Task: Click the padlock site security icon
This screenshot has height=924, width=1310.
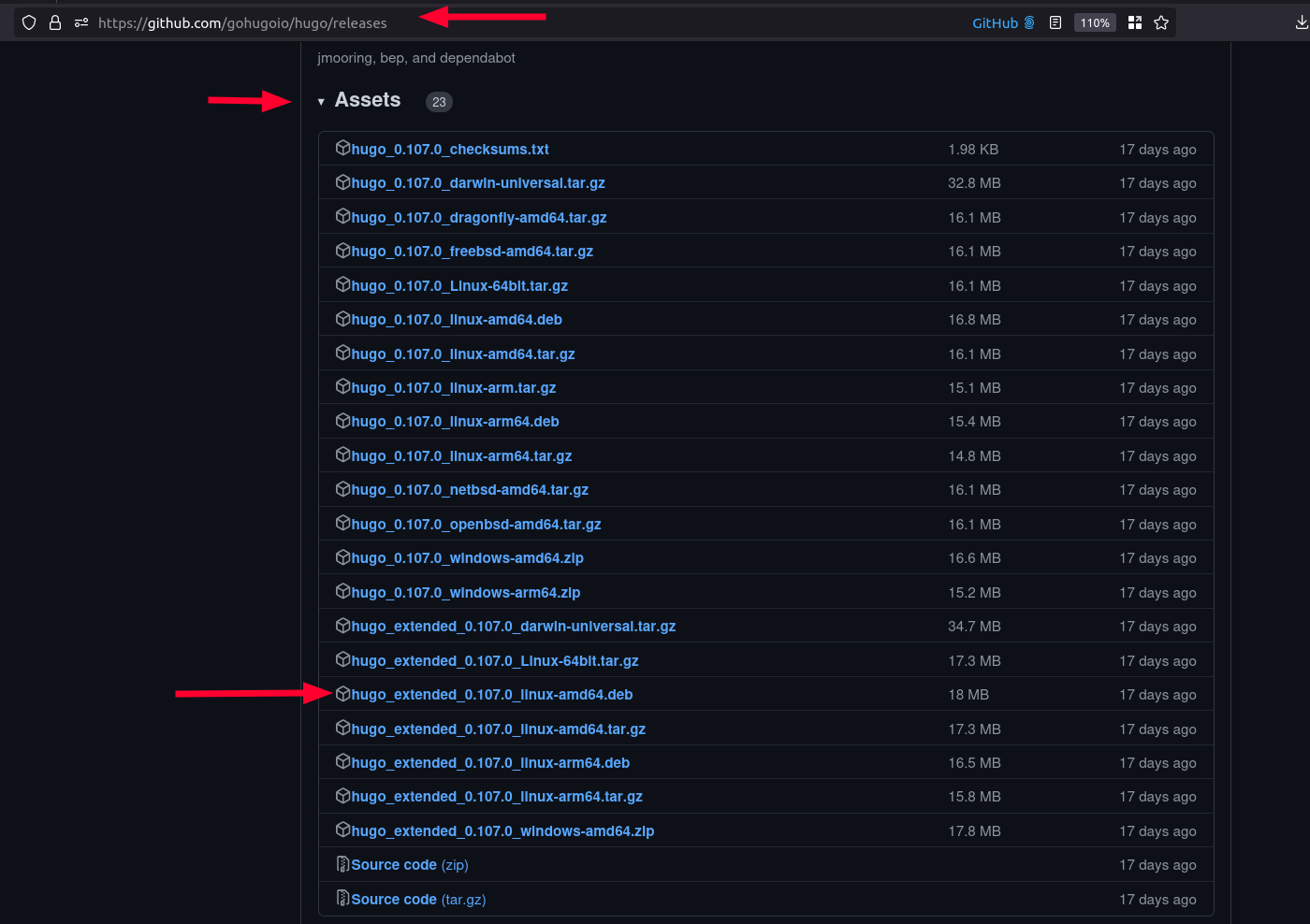Action: (55, 22)
